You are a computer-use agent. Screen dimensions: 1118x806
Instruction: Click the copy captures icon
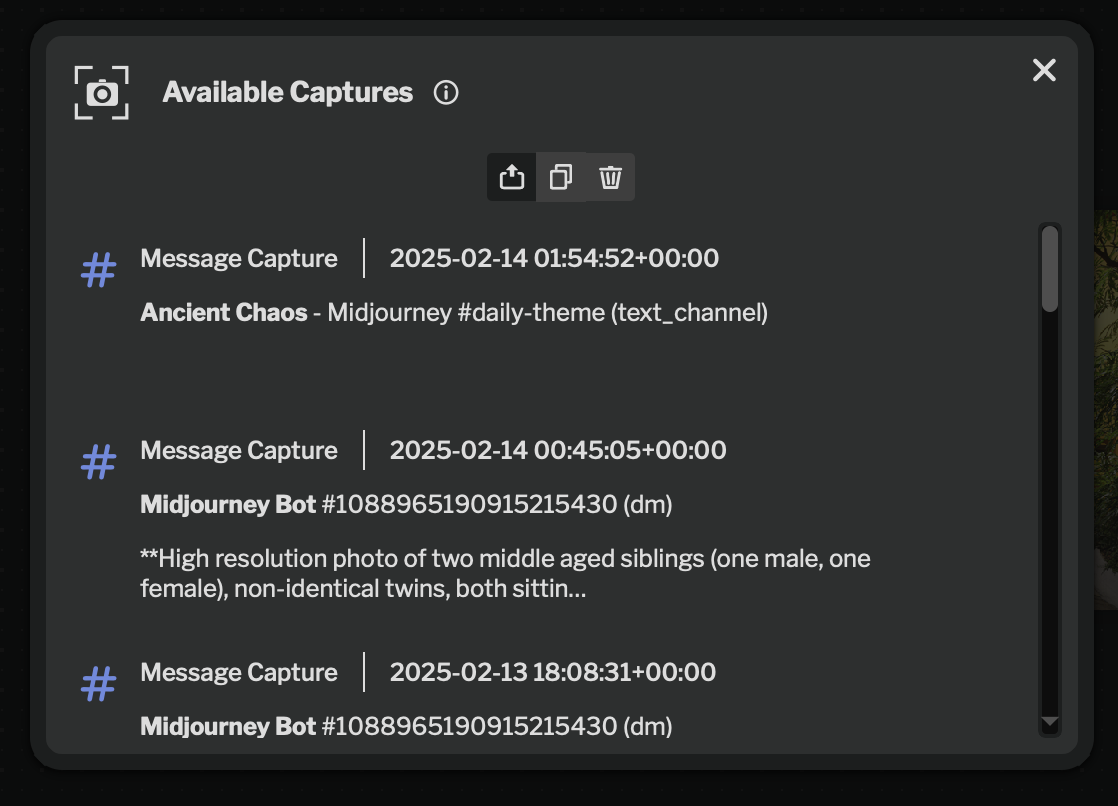[x=560, y=177]
